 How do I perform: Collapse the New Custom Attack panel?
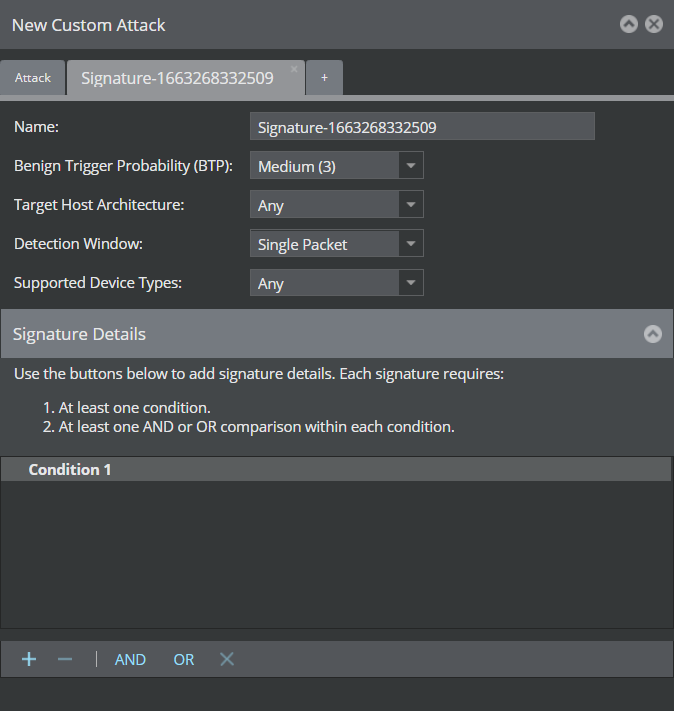coord(629,24)
